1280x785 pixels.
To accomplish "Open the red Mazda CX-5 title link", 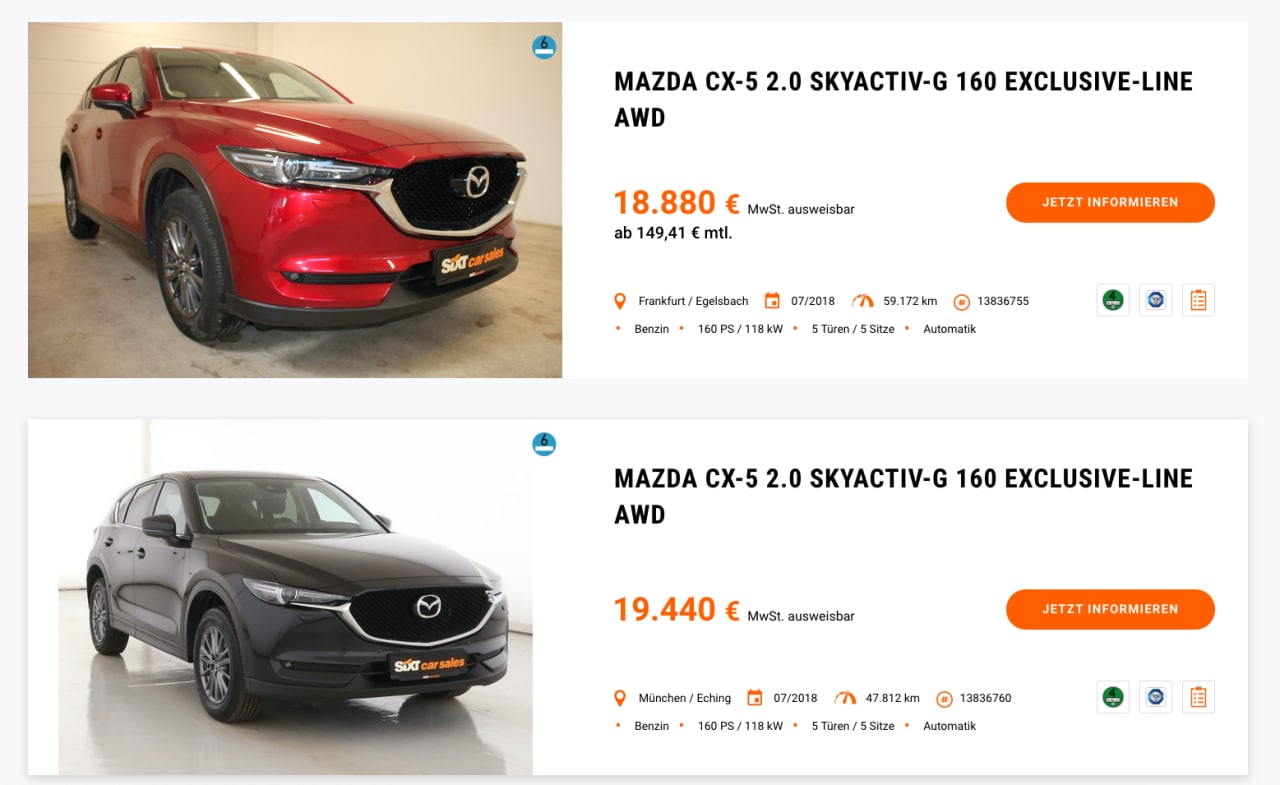I will click(x=903, y=100).
